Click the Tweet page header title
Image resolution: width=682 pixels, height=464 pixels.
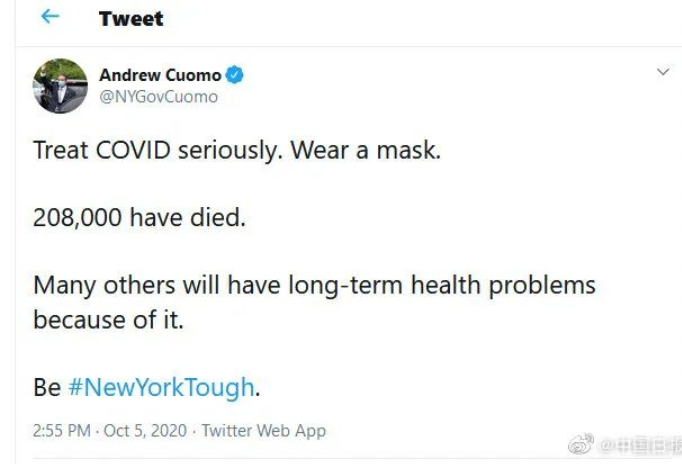[x=131, y=18]
